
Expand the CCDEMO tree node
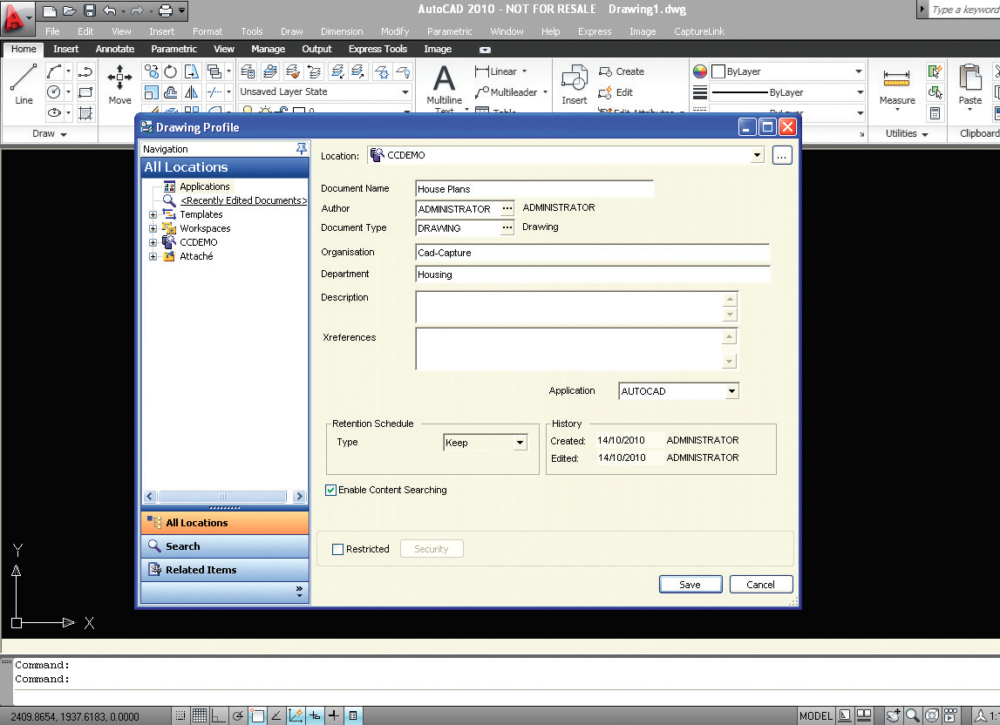(153, 242)
